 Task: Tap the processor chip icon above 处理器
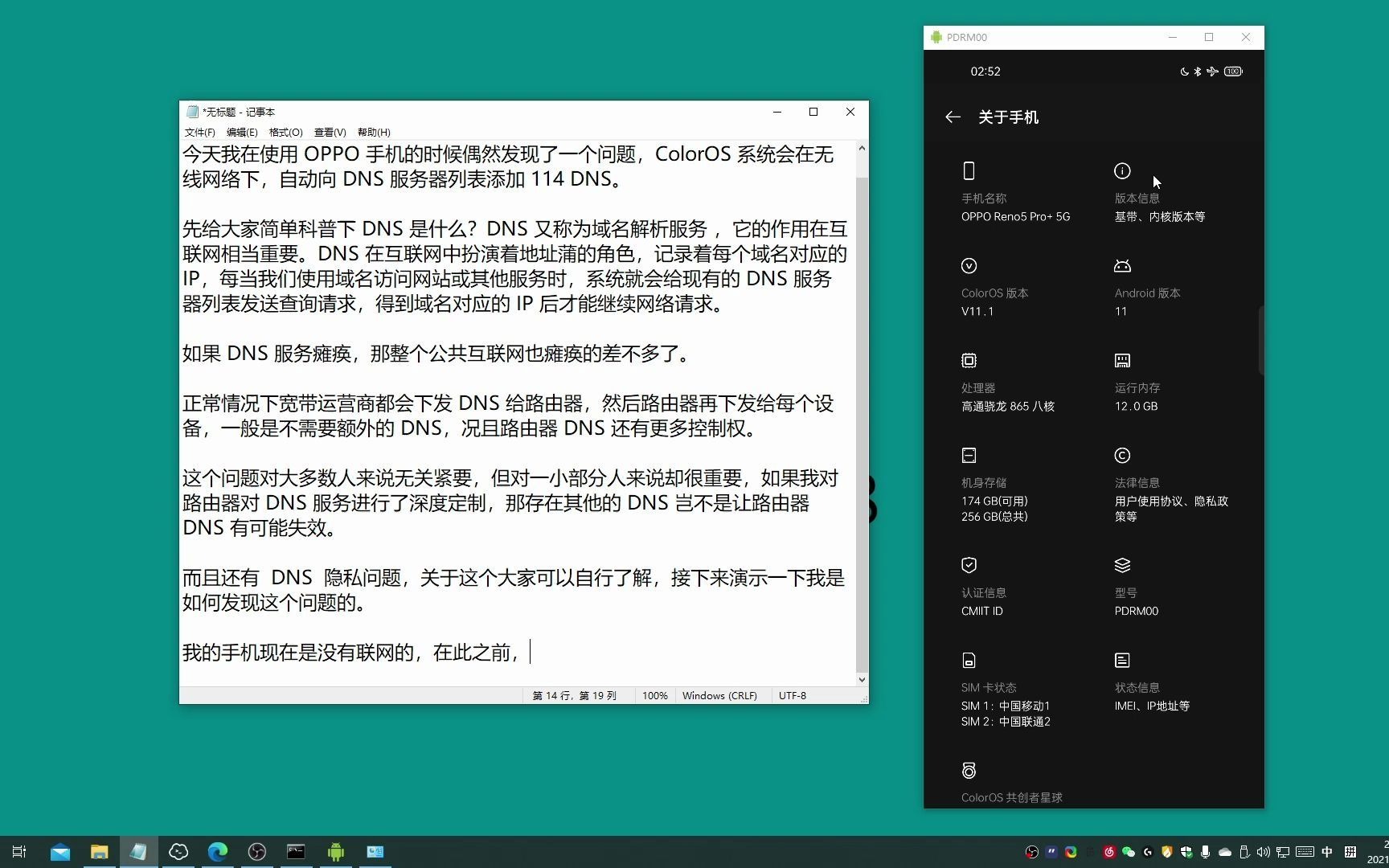(x=969, y=361)
